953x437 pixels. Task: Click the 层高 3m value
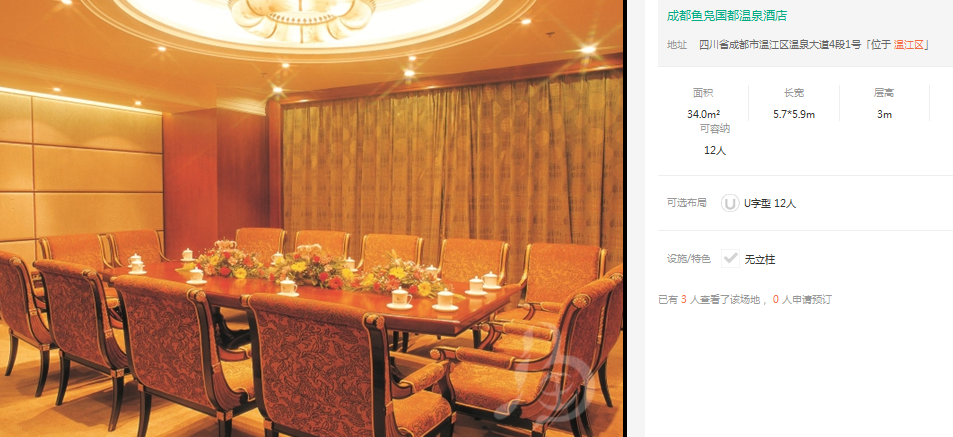tap(884, 114)
